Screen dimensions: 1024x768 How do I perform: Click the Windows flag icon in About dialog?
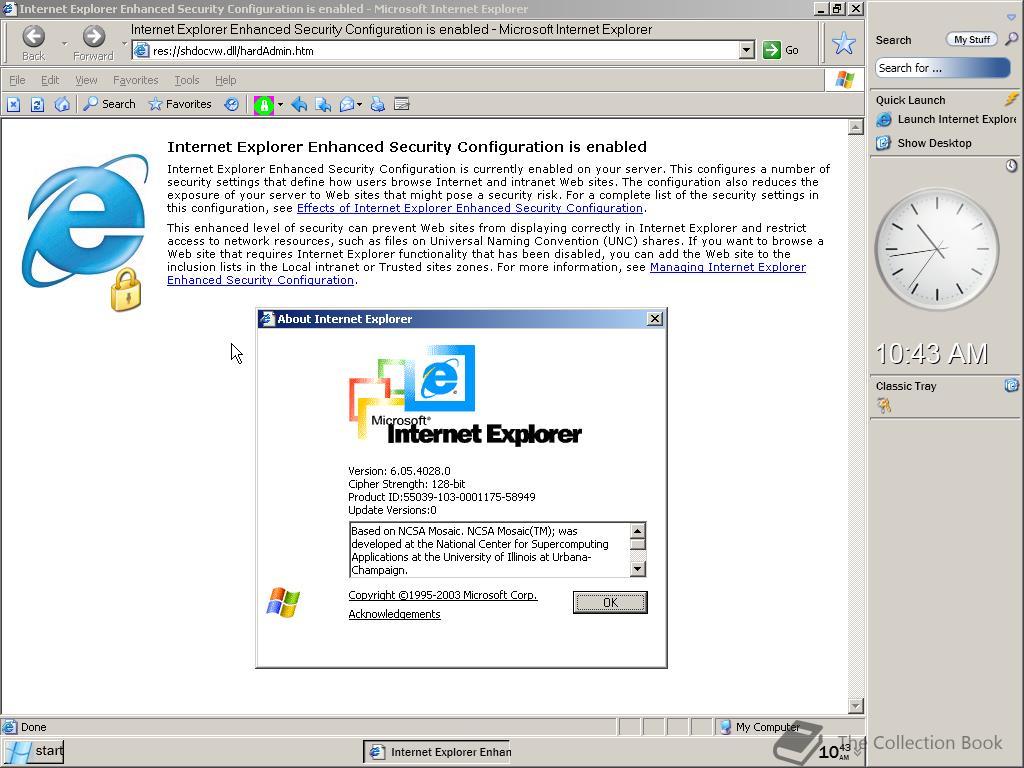click(283, 602)
